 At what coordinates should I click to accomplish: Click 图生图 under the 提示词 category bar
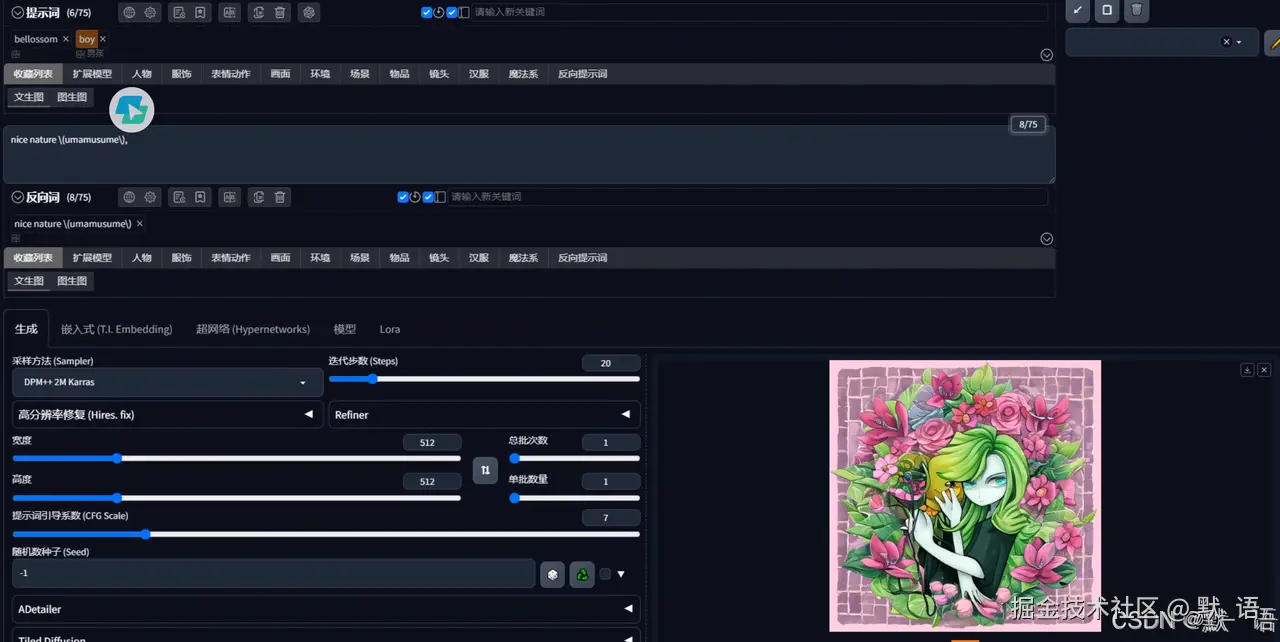pos(72,97)
